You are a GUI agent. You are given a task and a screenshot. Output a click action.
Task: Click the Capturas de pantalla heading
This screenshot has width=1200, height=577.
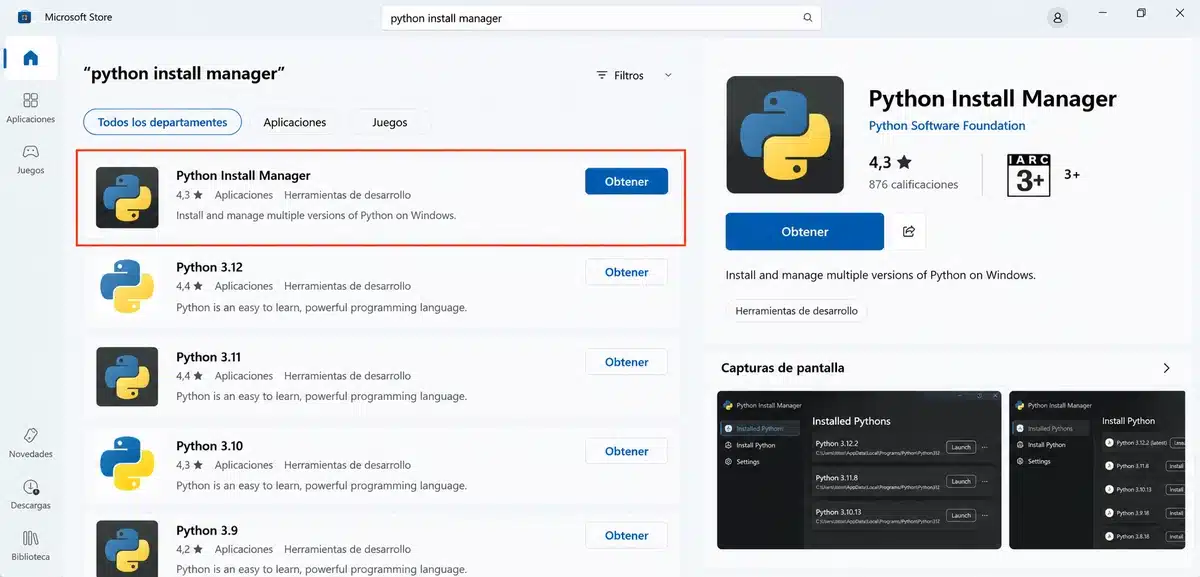point(782,368)
